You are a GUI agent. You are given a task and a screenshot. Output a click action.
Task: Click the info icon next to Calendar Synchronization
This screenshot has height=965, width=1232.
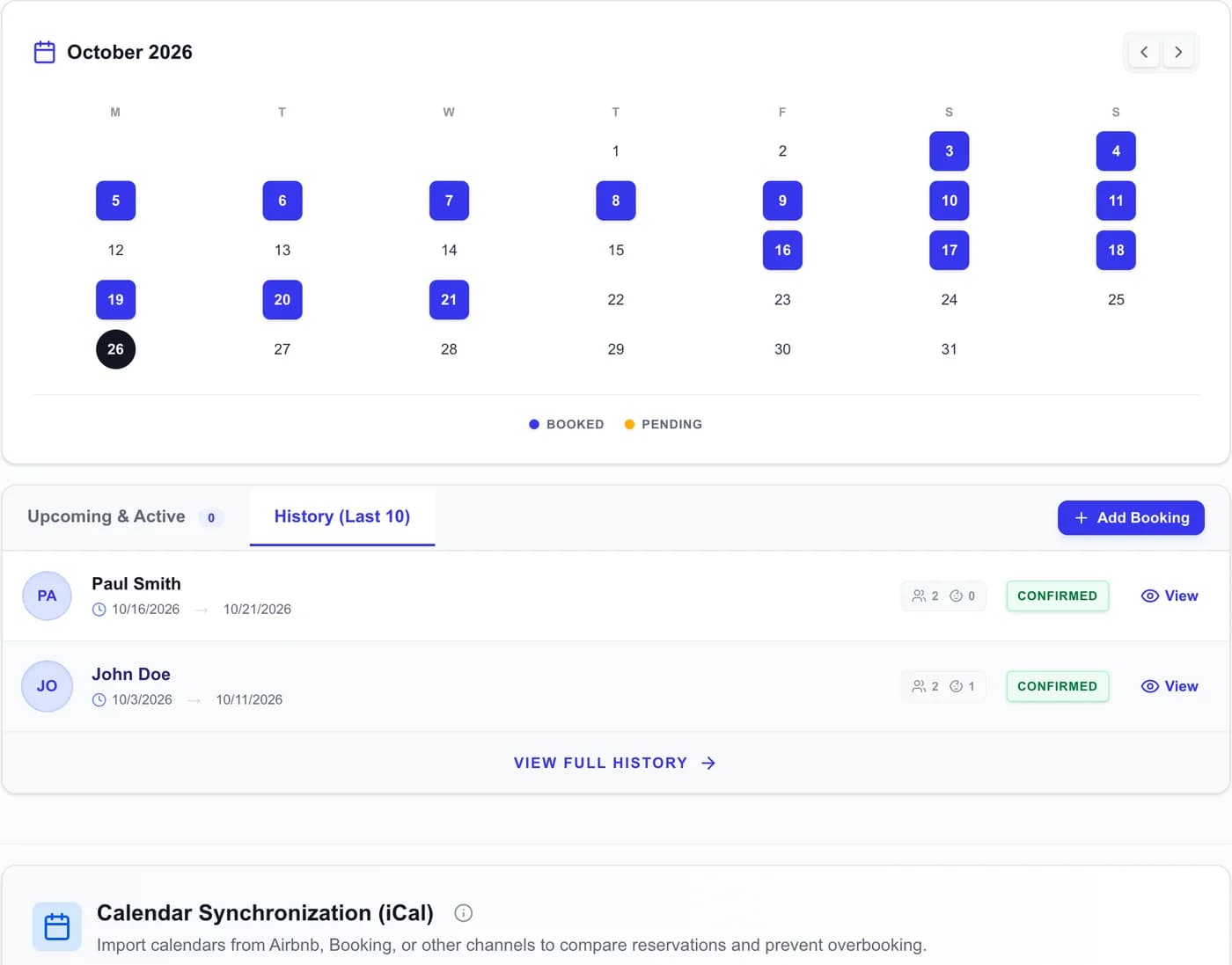tap(463, 913)
